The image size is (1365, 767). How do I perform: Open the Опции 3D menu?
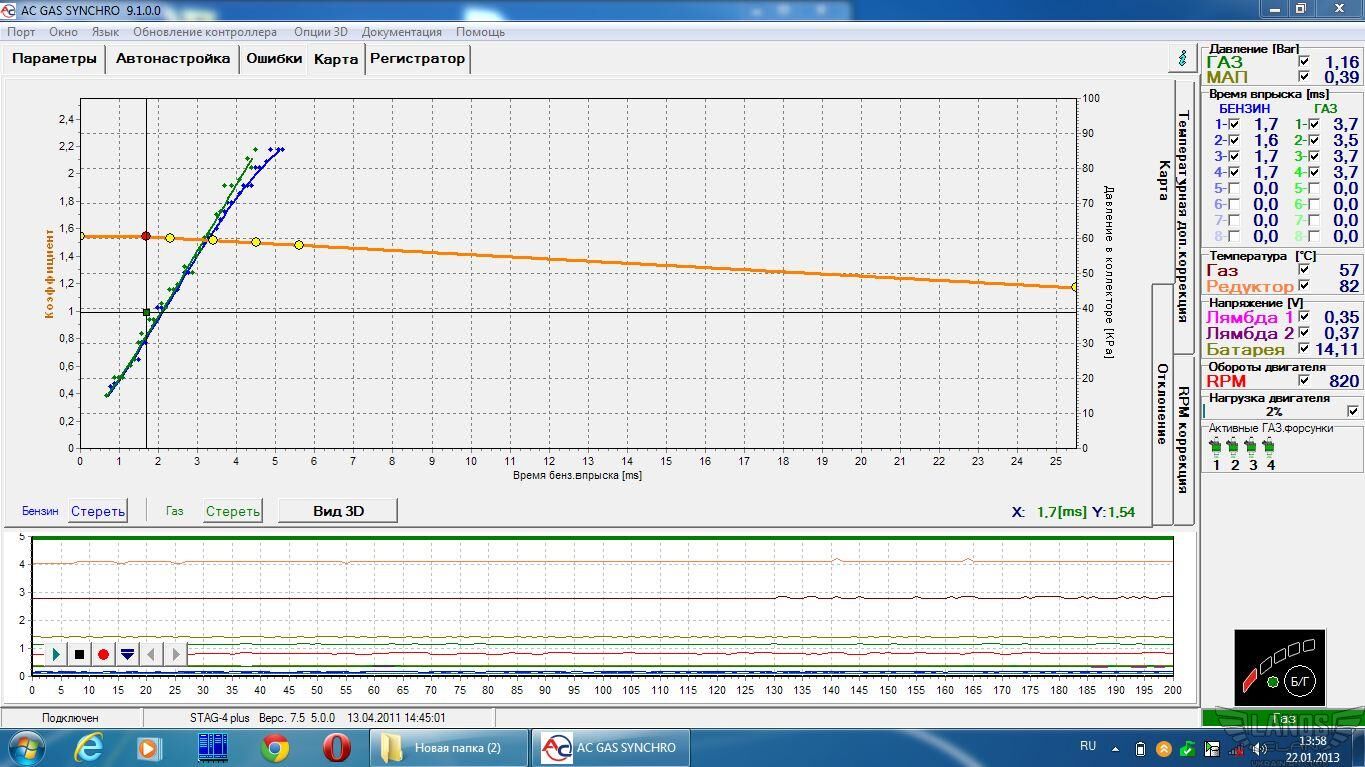(x=320, y=32)
